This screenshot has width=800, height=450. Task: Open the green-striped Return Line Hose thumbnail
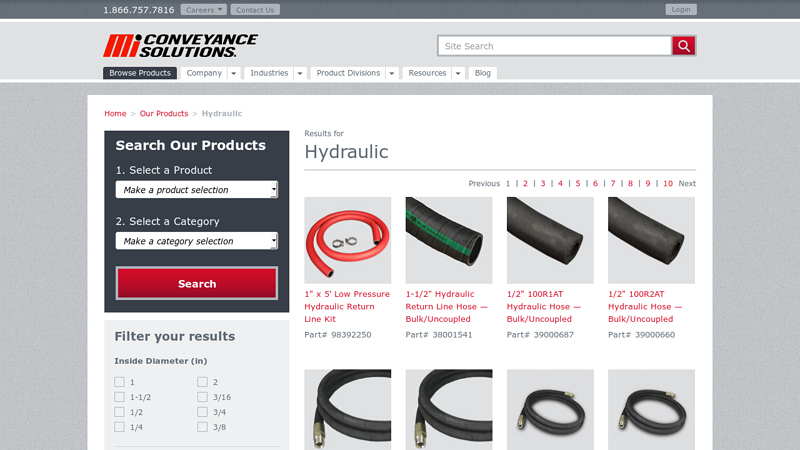coord(449,240)
